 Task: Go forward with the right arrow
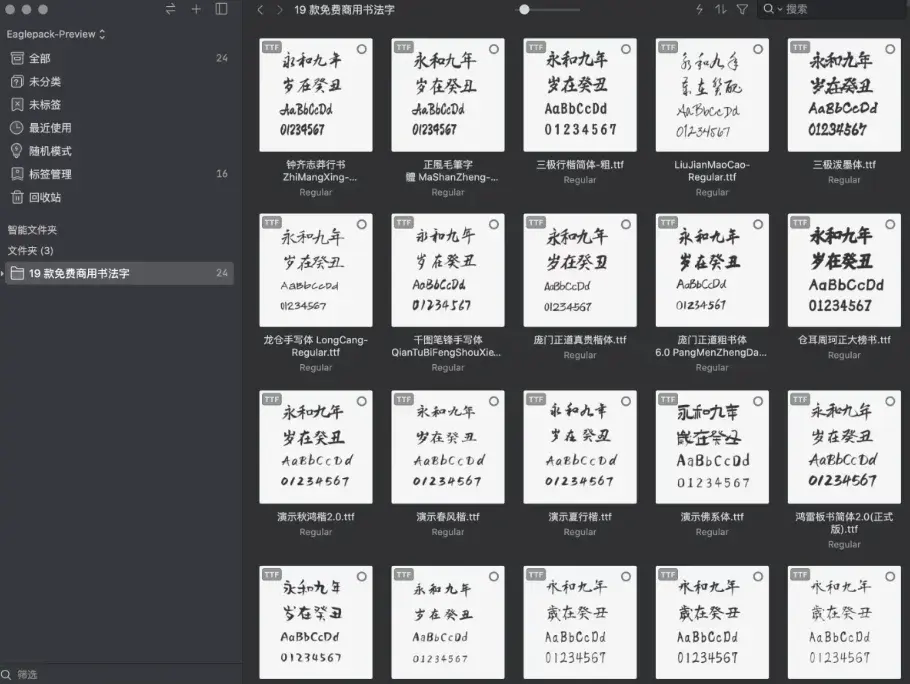tap(279, 9)
